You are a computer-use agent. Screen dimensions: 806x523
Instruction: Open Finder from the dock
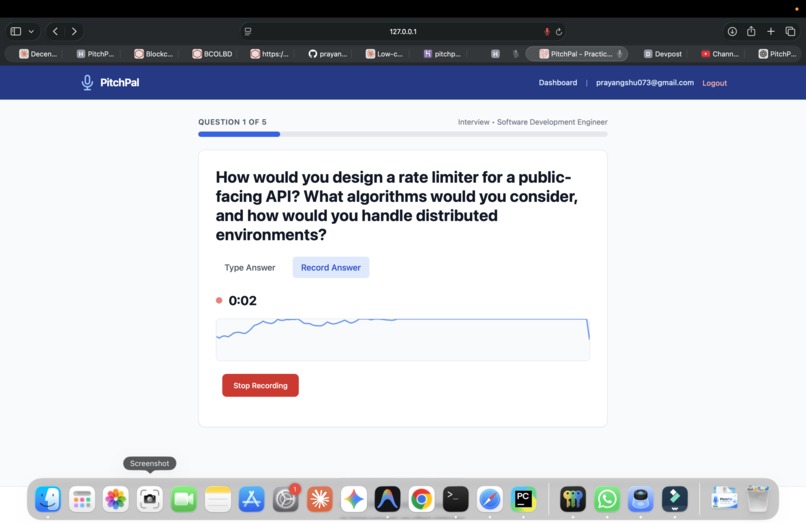point(48,499)
